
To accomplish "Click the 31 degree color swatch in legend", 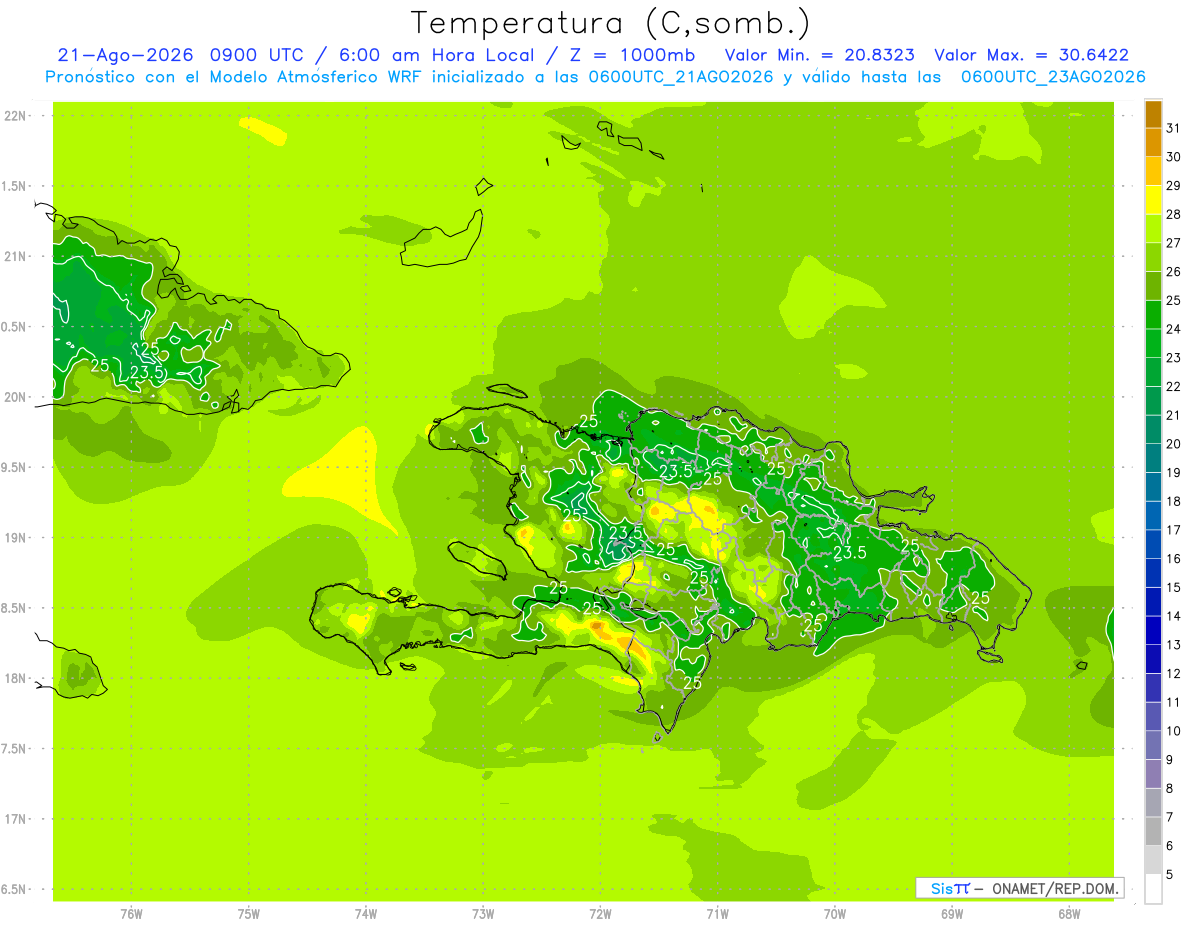I will pos(1153,114).
